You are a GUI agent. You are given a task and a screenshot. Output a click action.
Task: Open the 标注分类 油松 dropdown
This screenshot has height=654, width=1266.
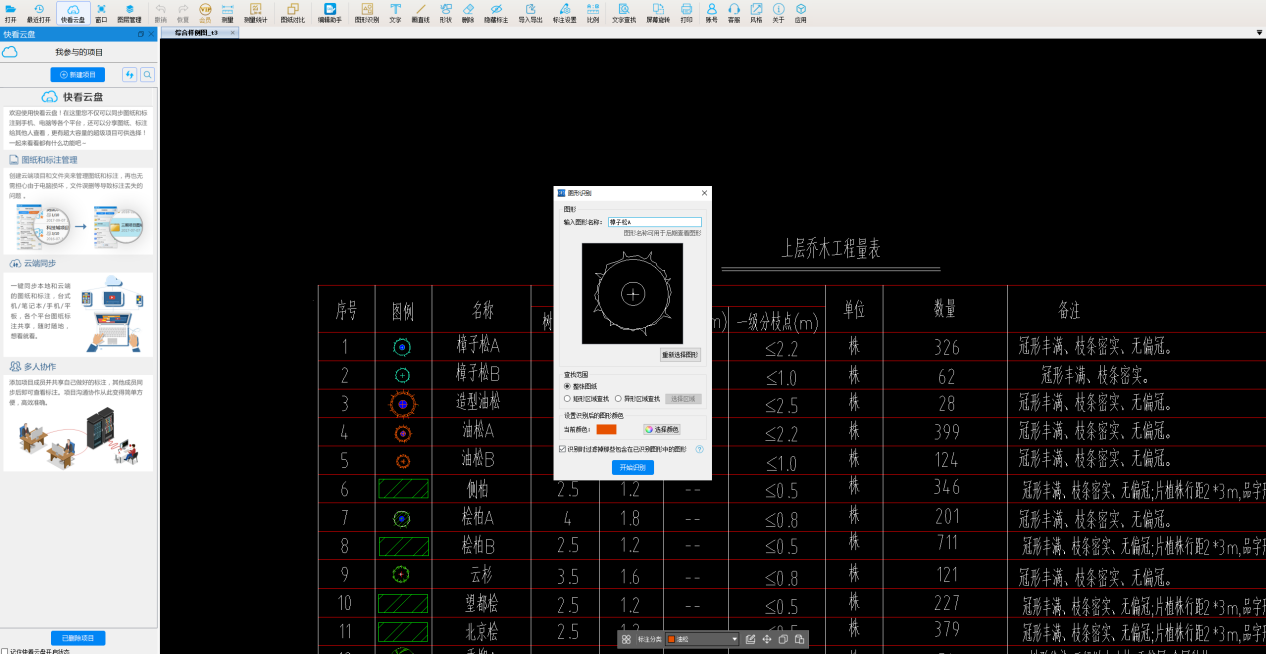click(x=702, y=638)
